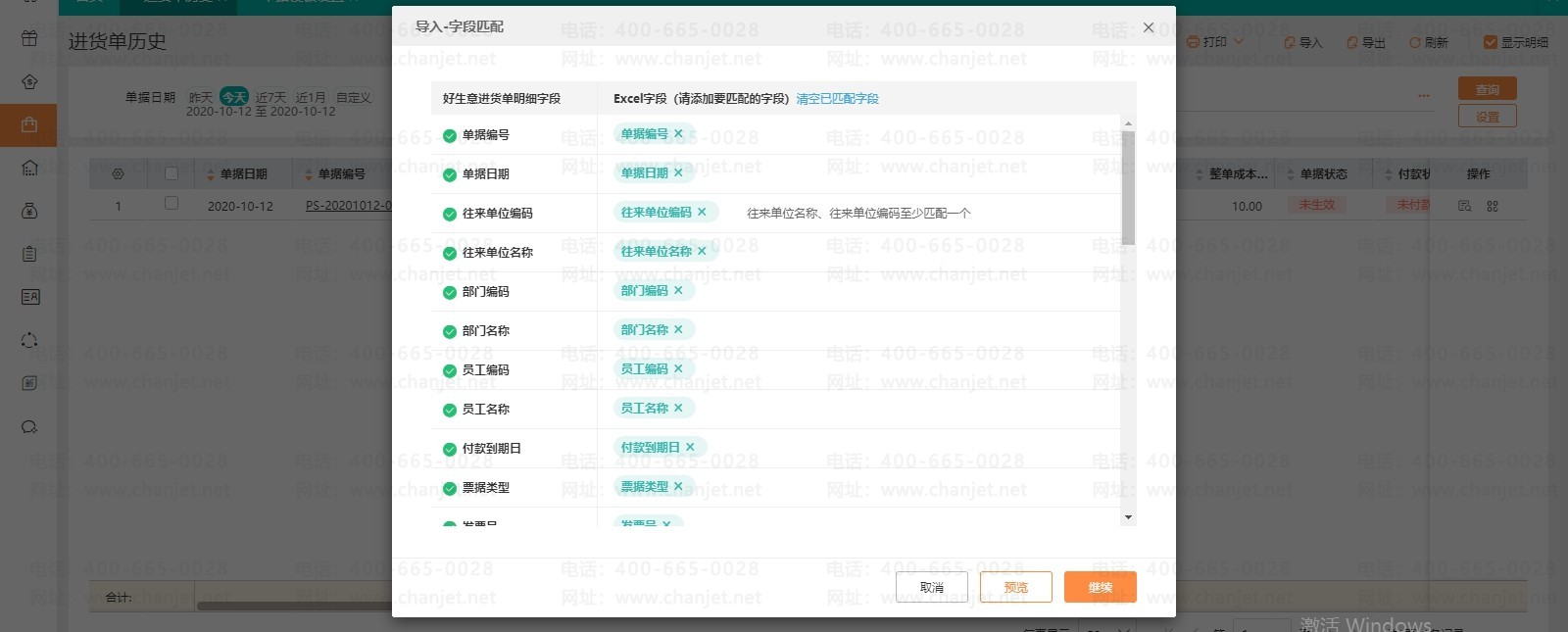Click the dialog scrollbar up arrow

1128,124
